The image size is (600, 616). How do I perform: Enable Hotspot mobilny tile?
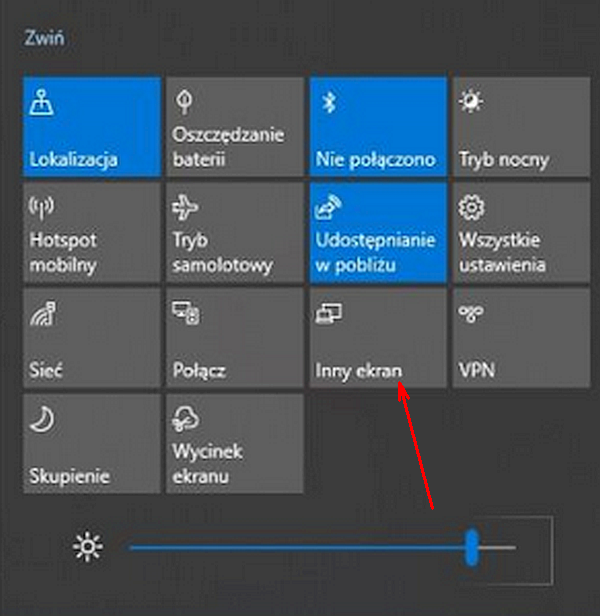tap(92, 232)
